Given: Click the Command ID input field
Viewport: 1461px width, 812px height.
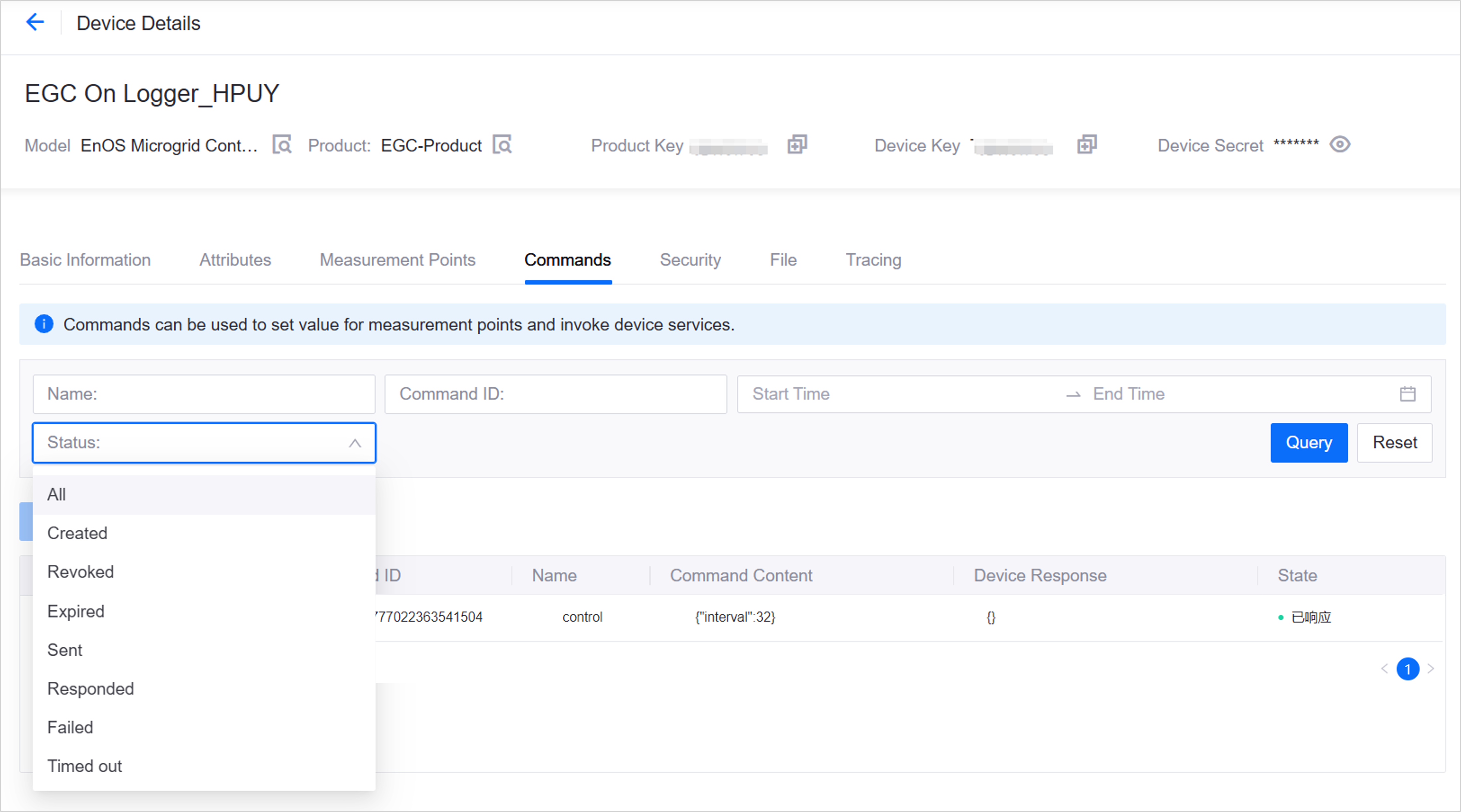Looking at the screenshot, I should pyautogui.click(x=556, y=394).
